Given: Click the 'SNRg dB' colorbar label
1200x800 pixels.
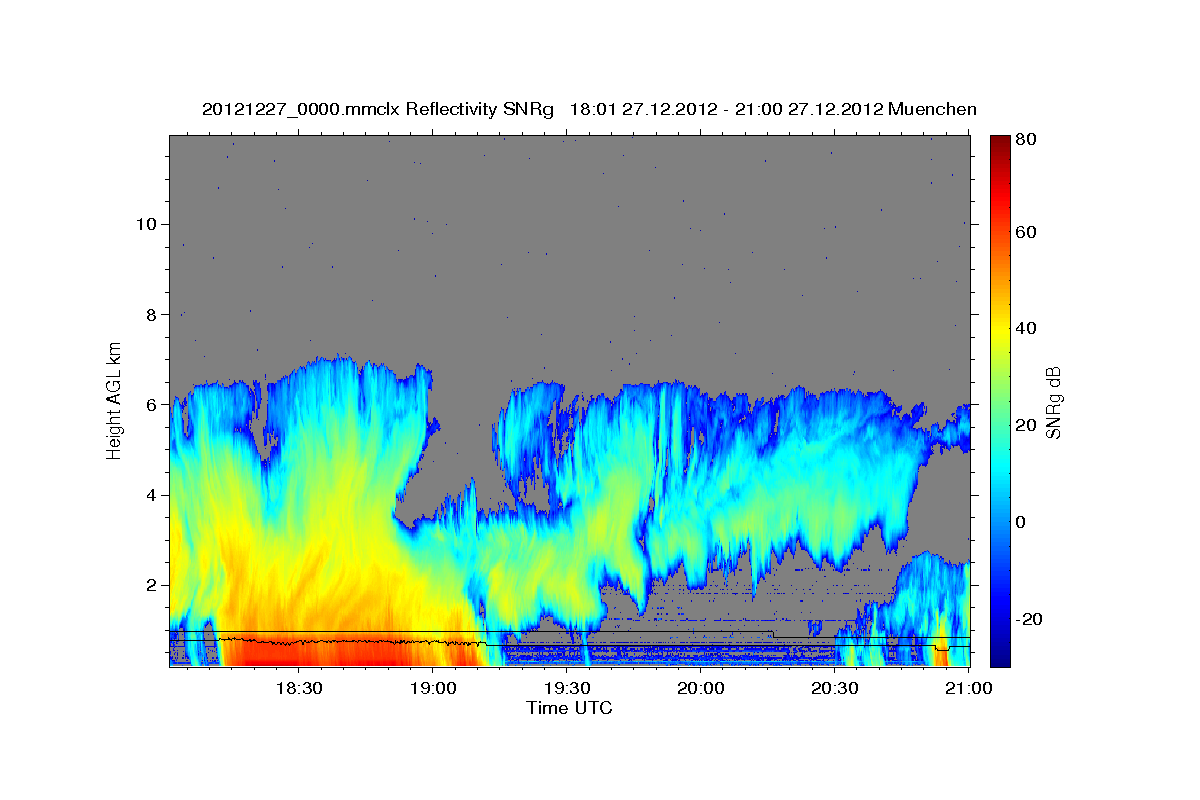Looking at the screenshot, I should (1053, 402).
